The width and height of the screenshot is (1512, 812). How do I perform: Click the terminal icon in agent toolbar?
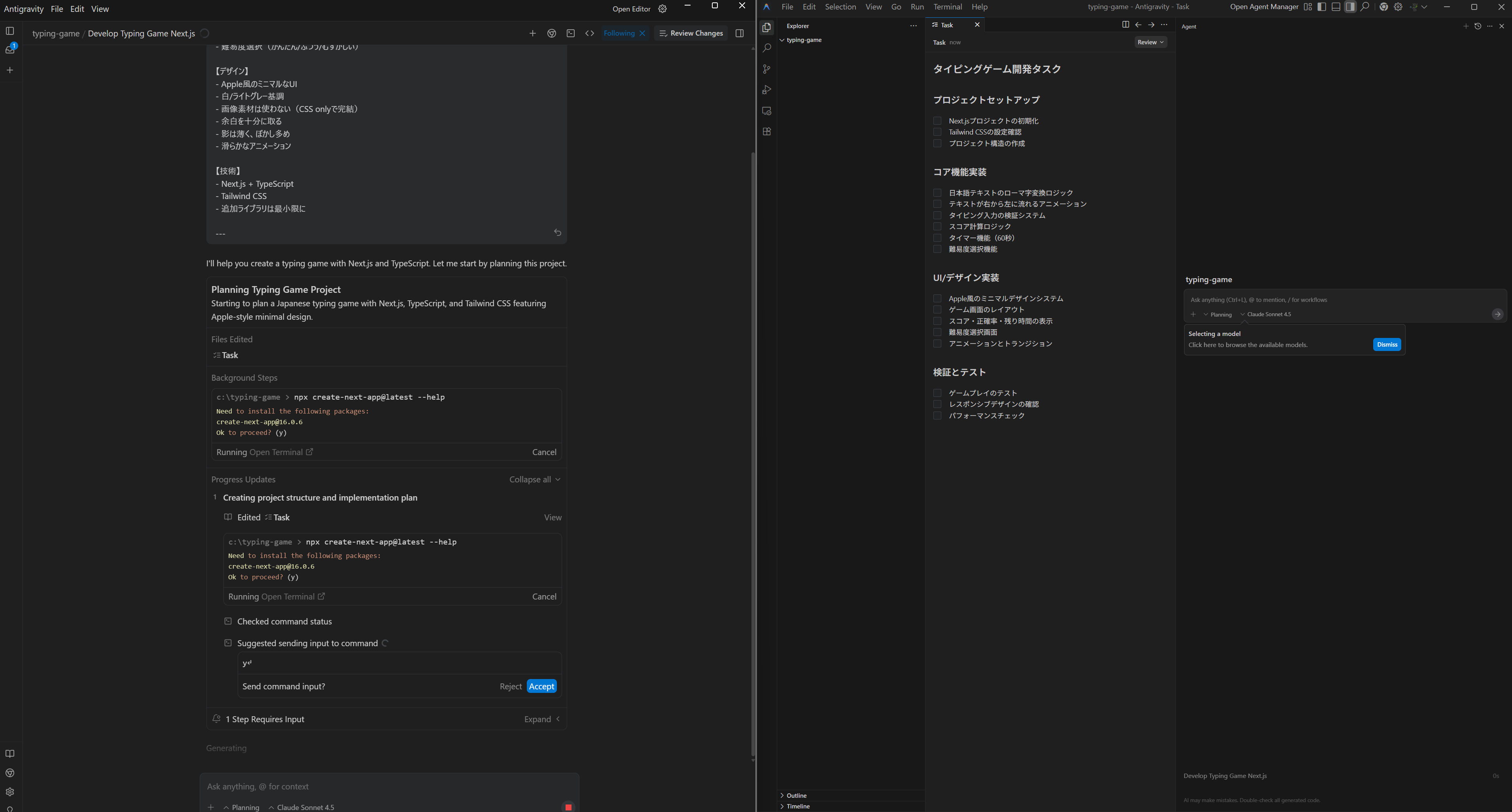coord(571,34)
